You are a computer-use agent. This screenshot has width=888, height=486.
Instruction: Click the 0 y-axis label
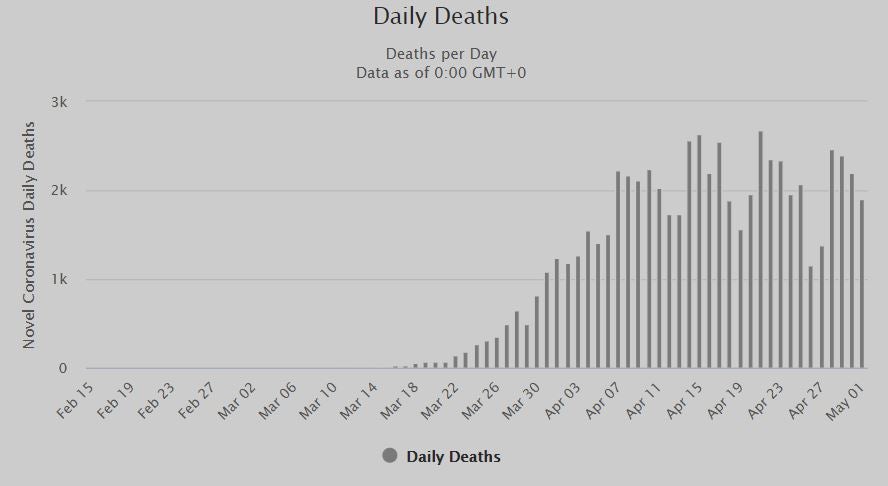pyautogui.click(x=63, y=369)
